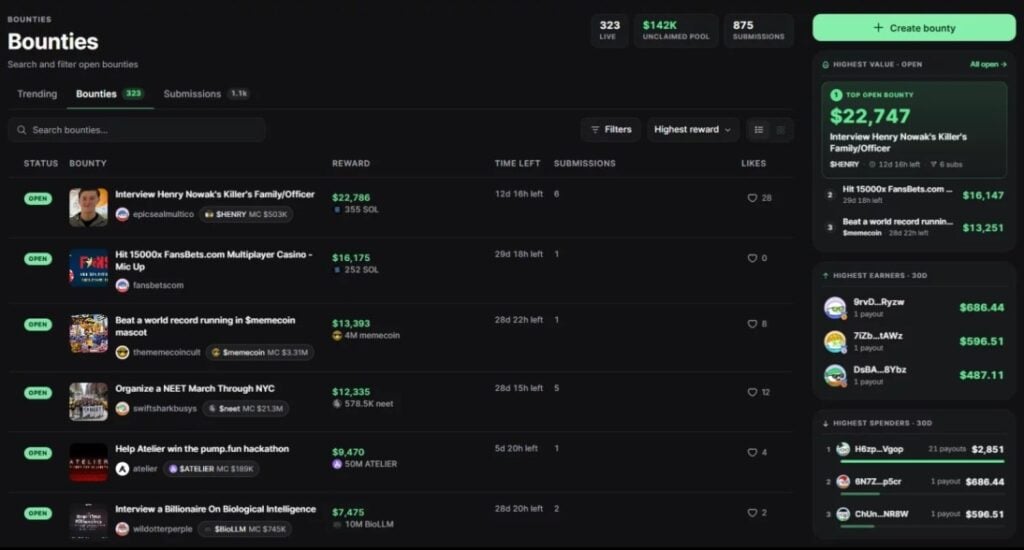Viewport: 1024px width, 550px height.
Task: Click the H6zp...Vgop spender avatar
Action: pyautogui.click(x=843, y=449)
